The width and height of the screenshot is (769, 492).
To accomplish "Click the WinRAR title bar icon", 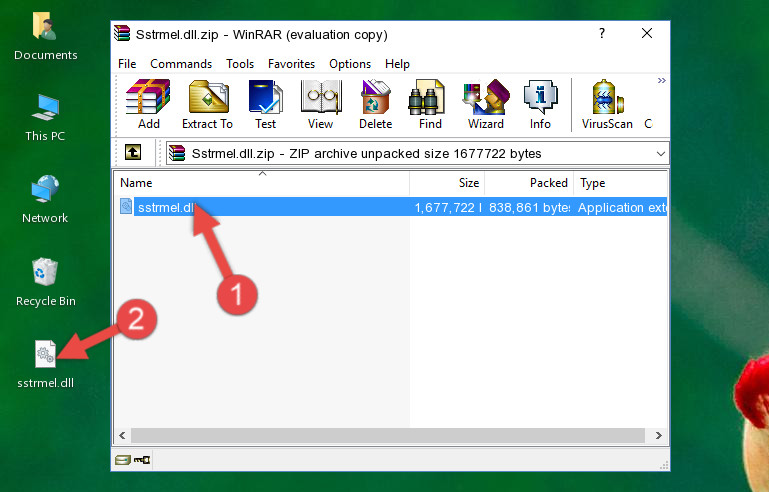I will pos(122,34).
